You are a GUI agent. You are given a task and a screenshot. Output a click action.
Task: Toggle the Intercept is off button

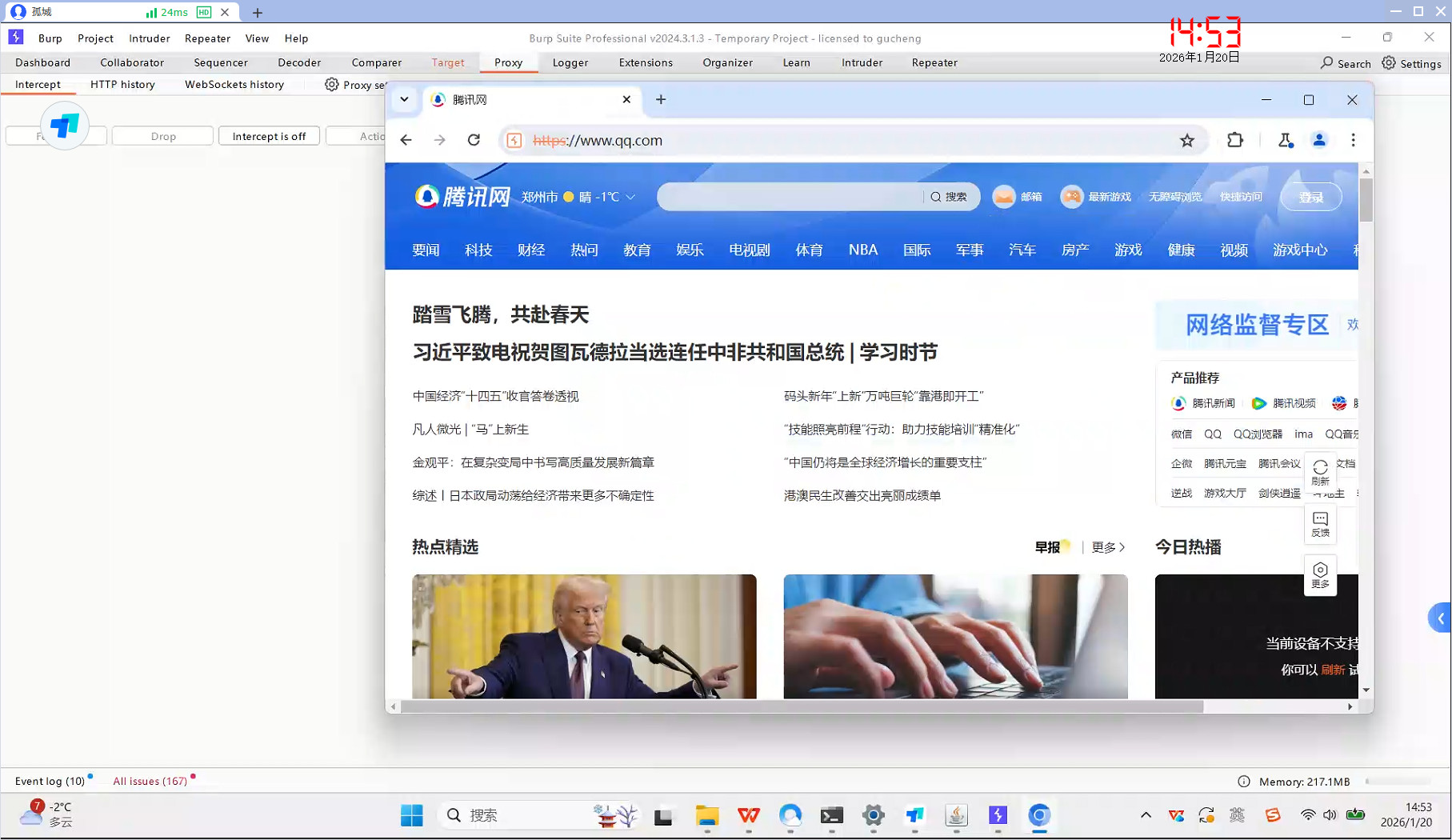pyautogui.click(x=269, y=136)
